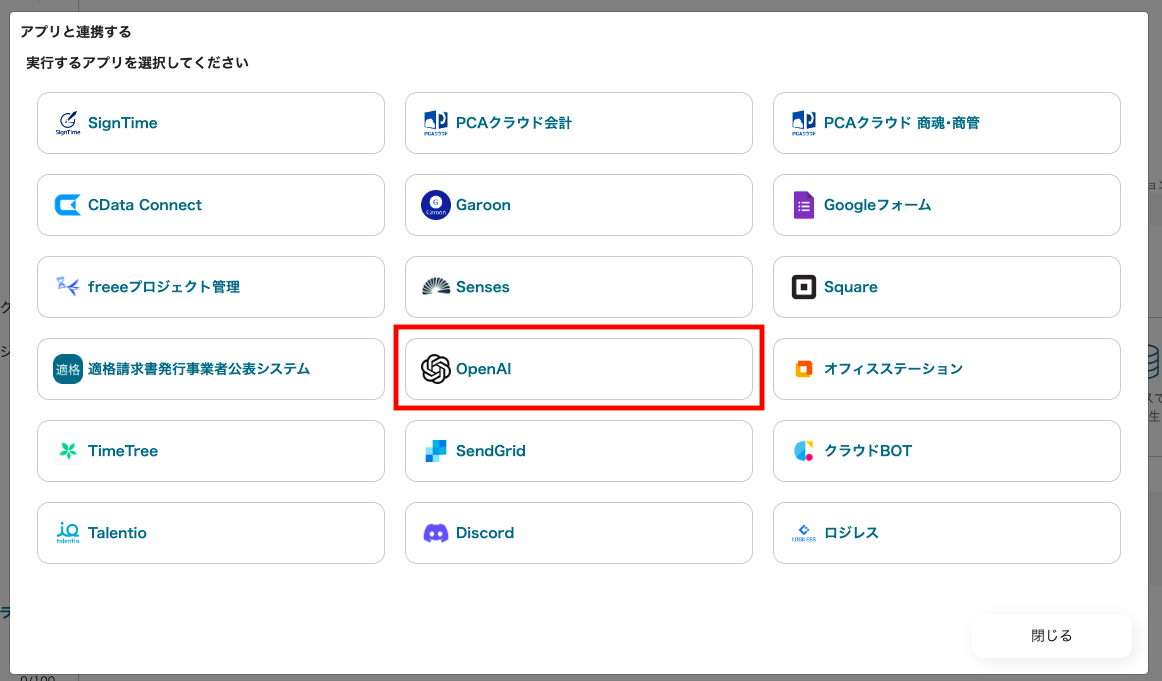Screen dimensions: 1162x681
Task: Choose the ロジレス app
Action: point(946,533)
